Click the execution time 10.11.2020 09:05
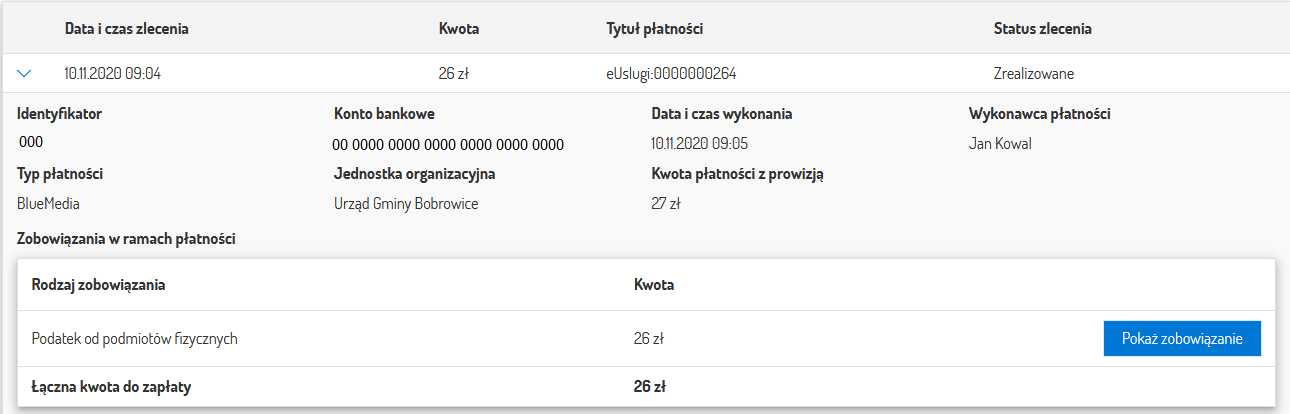This screenshot has width=1290, height=414. point(699,143)
